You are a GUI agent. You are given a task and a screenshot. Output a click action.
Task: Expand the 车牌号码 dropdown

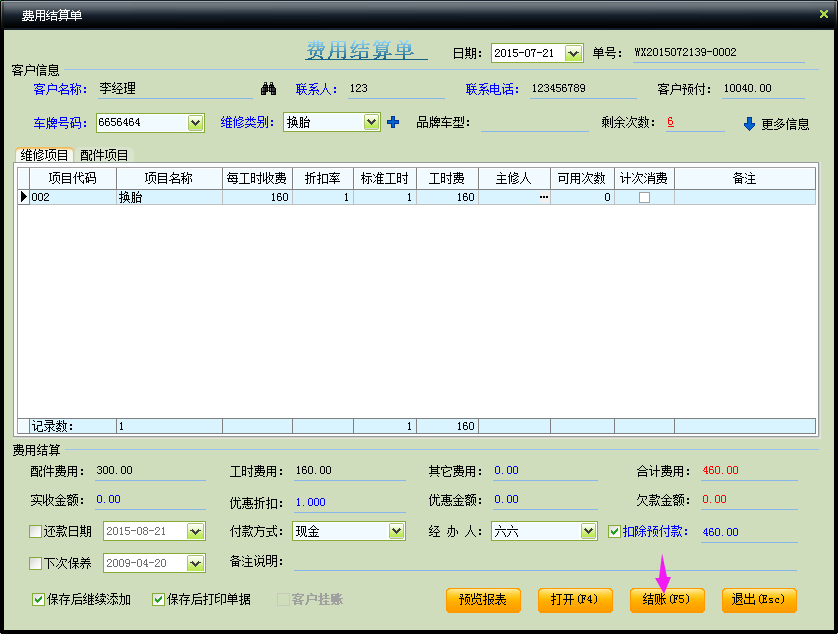[x=196, y=123]
